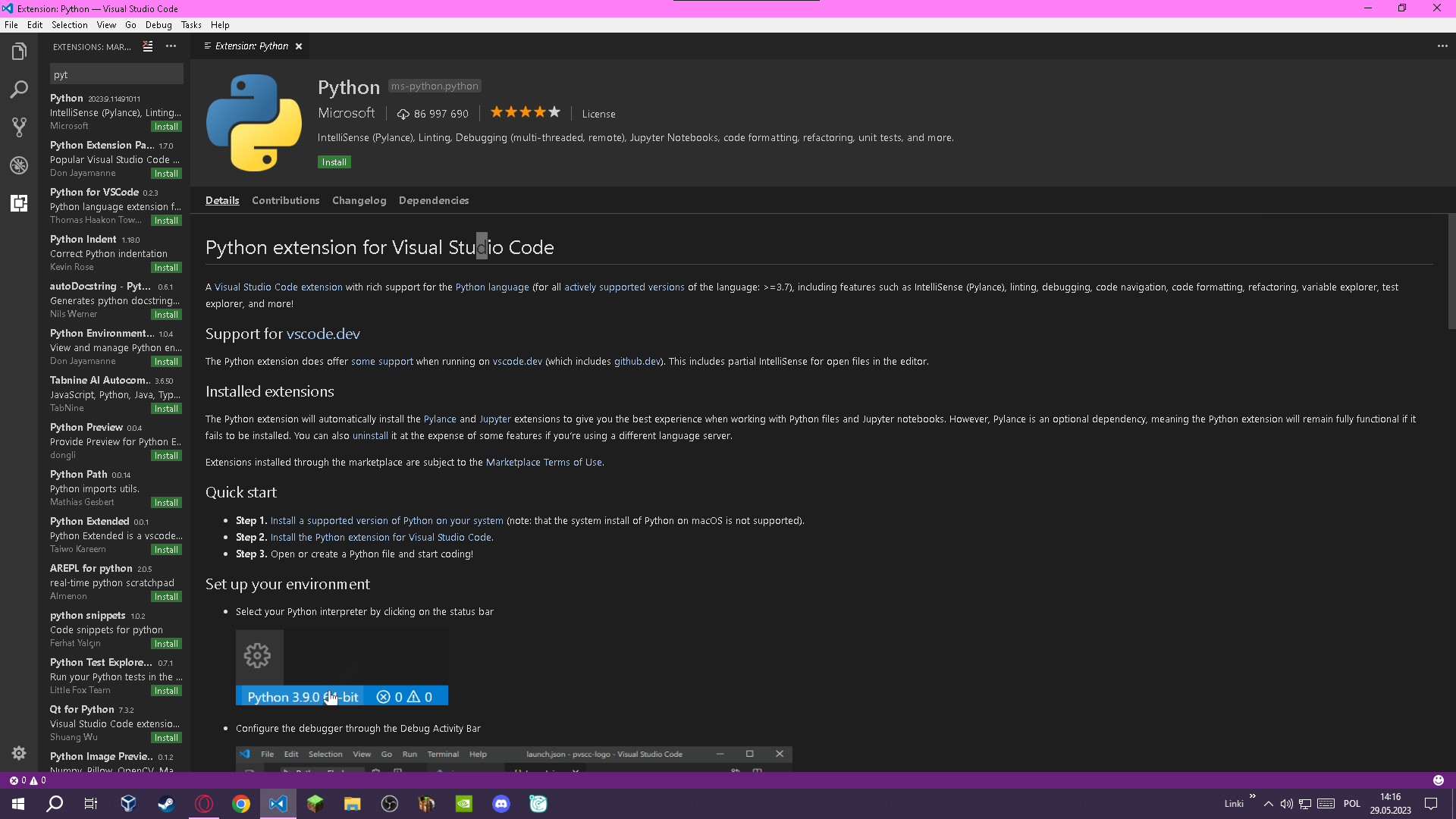The width and height of the screenshot is (1456, 819).
Task: Clear extensions search results icon
Action: point(148,46)
